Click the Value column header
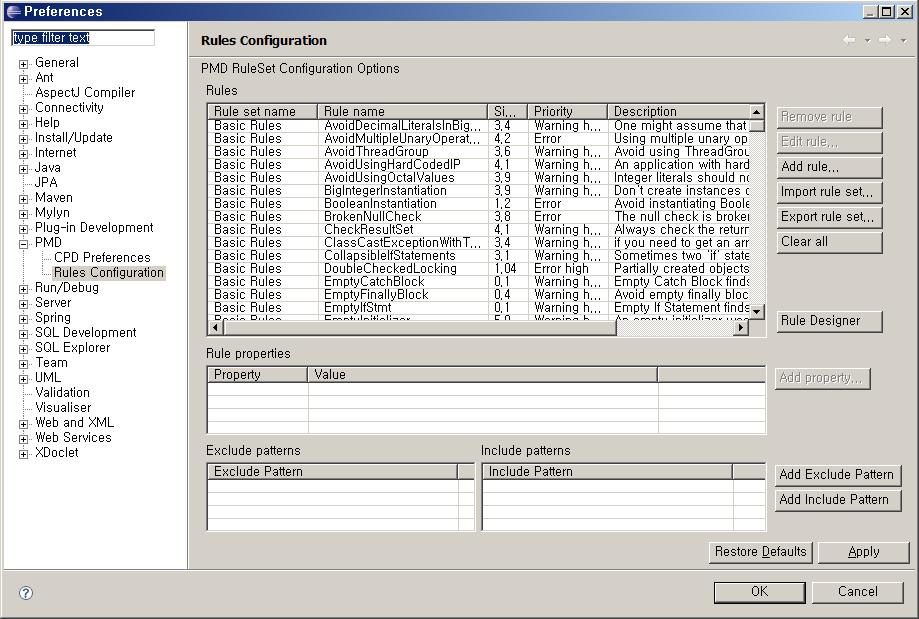The width and height of the screenshot is (919, 619). coord(482,375)
